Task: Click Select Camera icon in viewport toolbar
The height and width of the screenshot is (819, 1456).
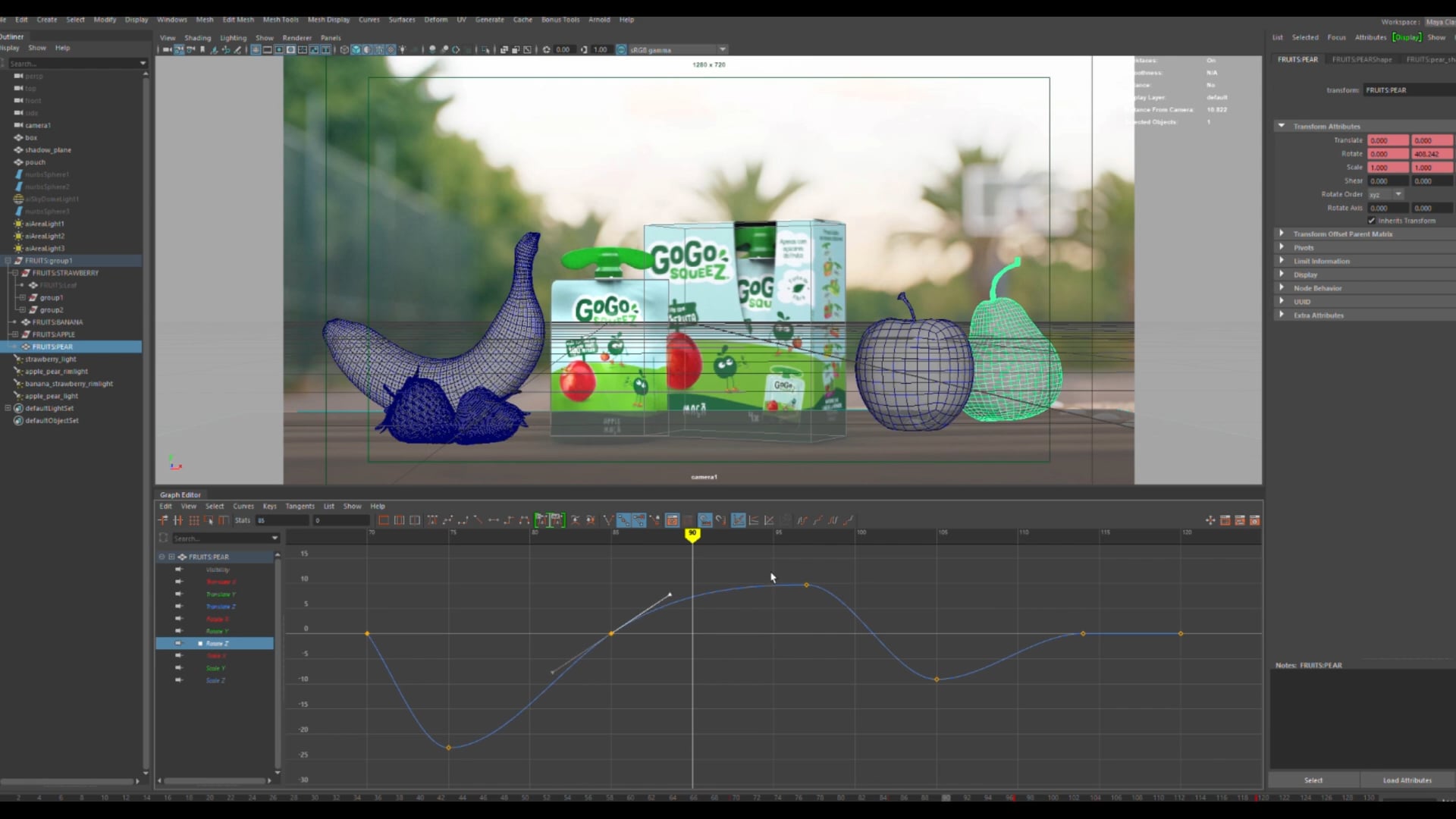Action: tap(167, 49)
